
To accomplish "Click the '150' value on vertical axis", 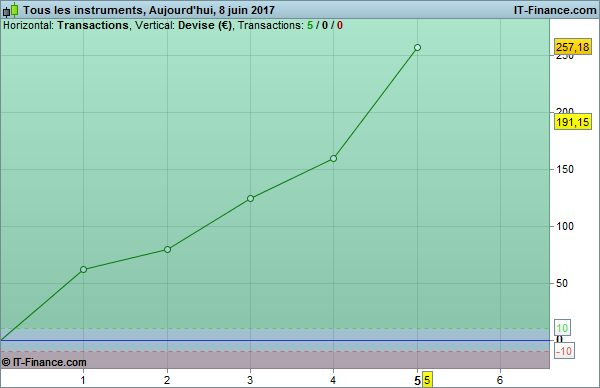I will tap(565, 169).
